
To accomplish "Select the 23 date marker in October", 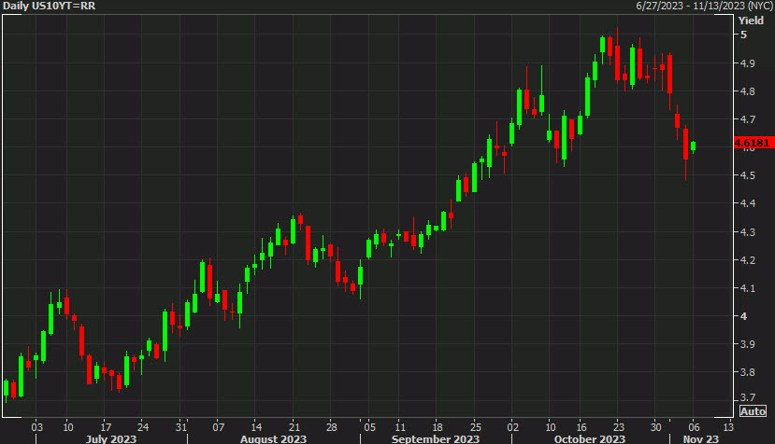I will [618, 427].
